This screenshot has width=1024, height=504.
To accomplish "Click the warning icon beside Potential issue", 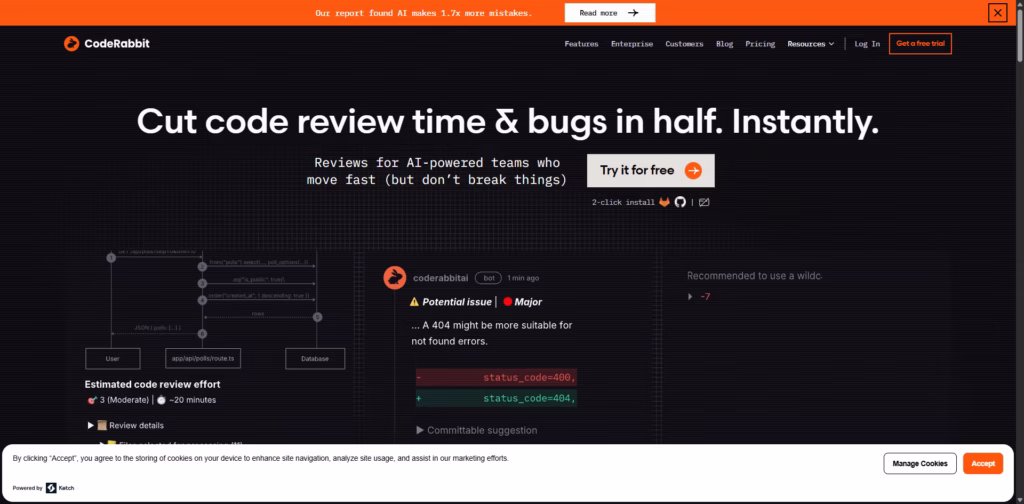I will coord(414,301).
